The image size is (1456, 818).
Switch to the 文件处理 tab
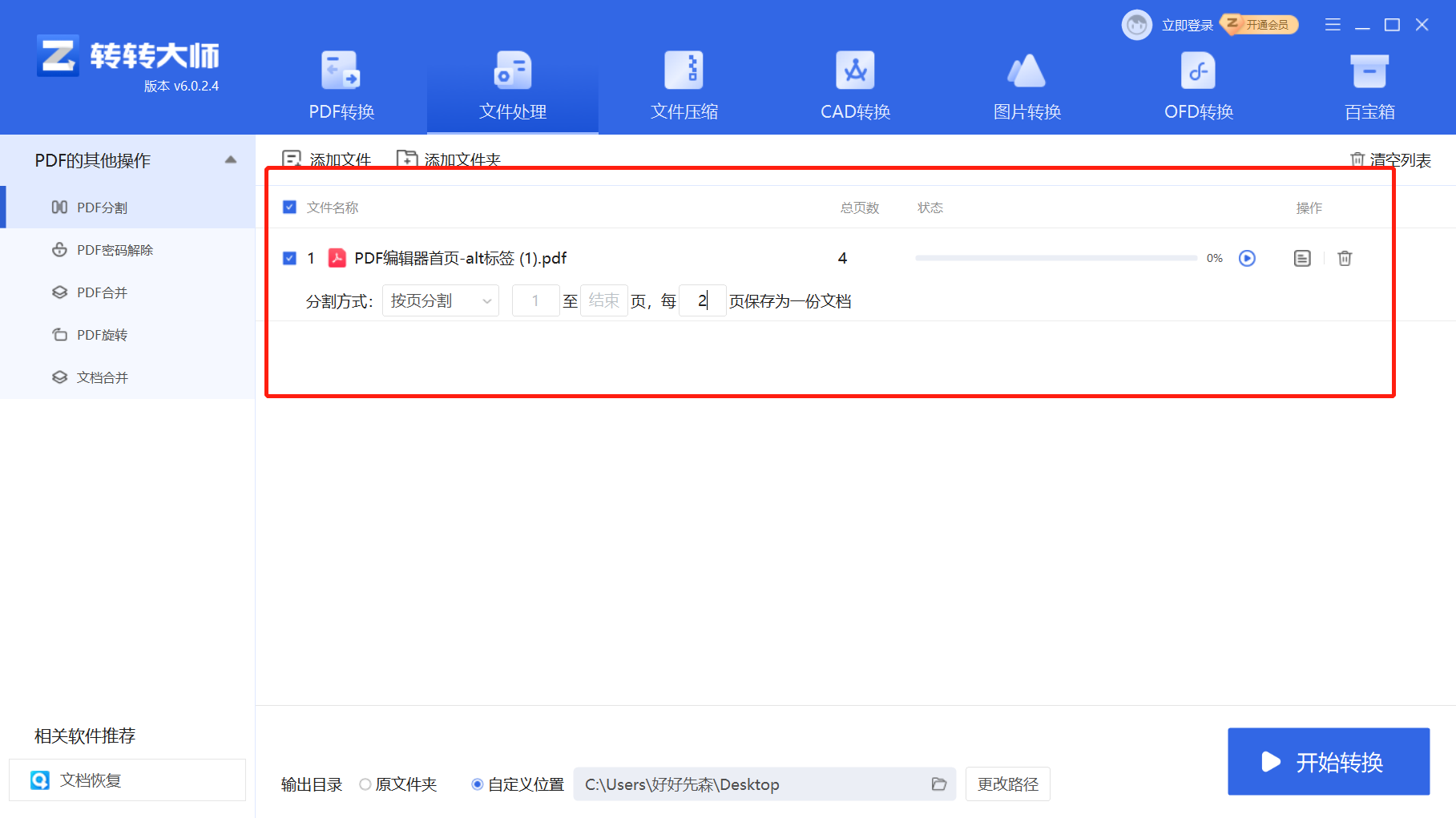pos(513,87)
